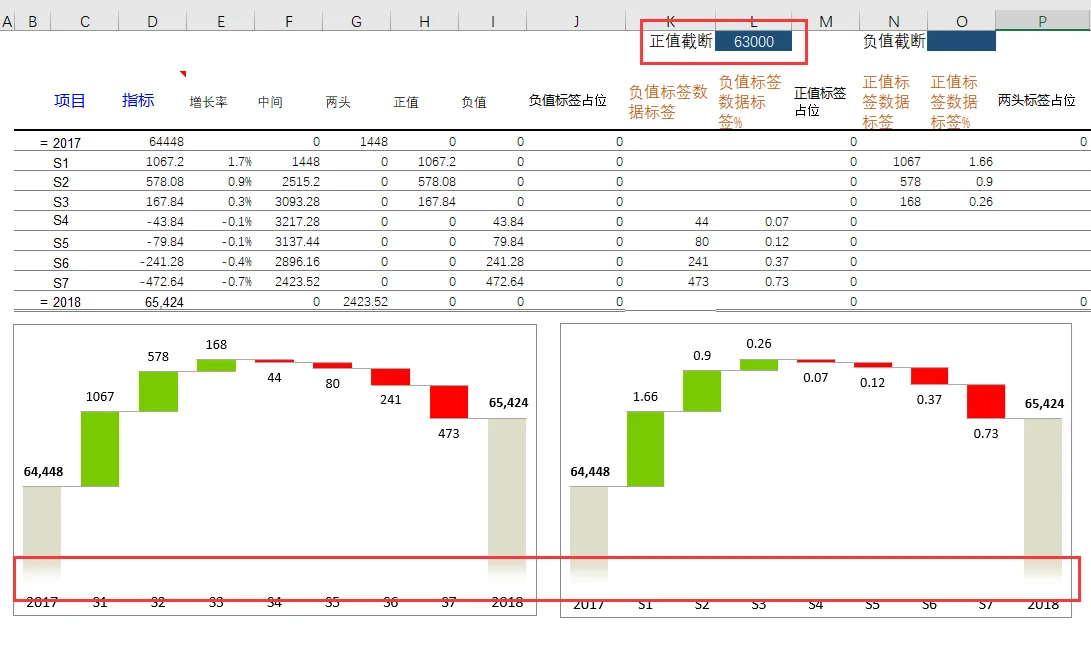Select the column N header
This screenshot has width=1091, height=653.
pyautogui.click(x=894, y=22)
